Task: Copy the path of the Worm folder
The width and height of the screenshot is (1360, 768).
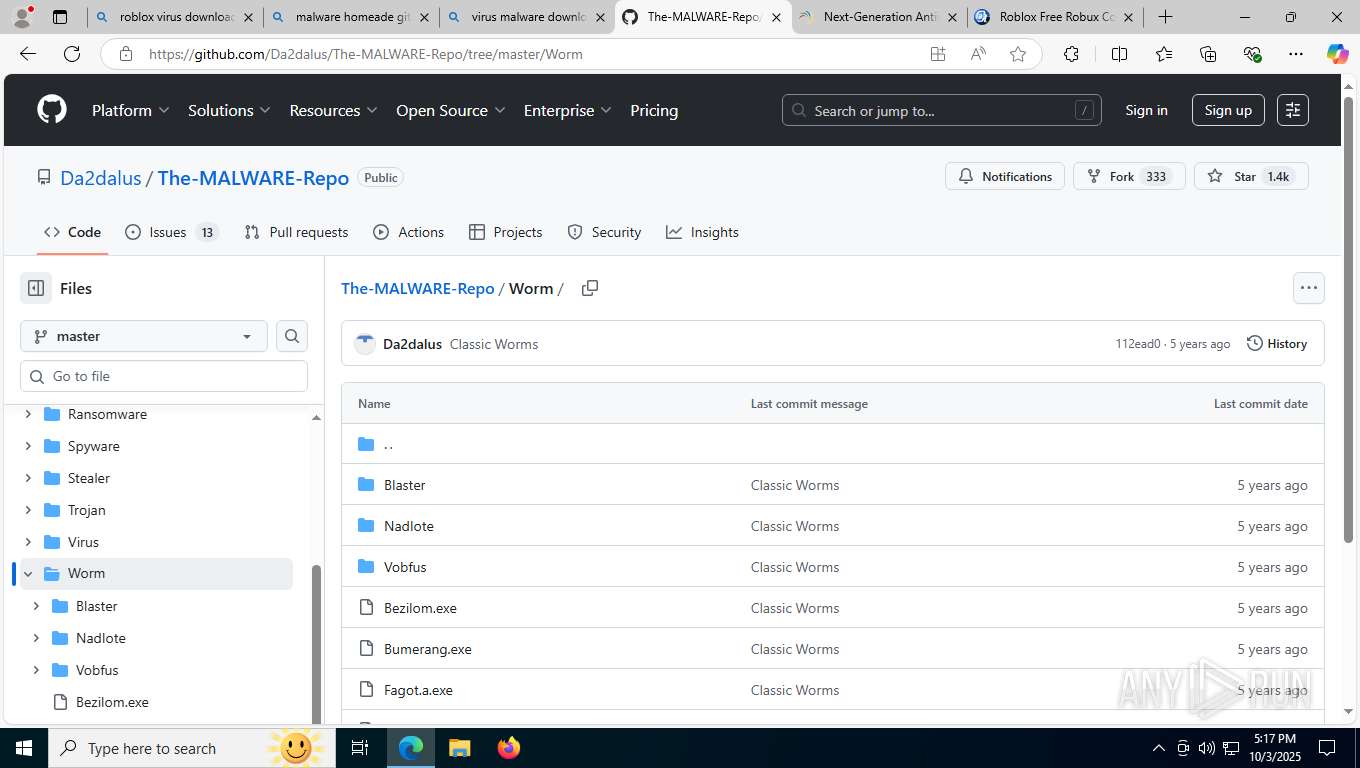Action: point(590,288)
